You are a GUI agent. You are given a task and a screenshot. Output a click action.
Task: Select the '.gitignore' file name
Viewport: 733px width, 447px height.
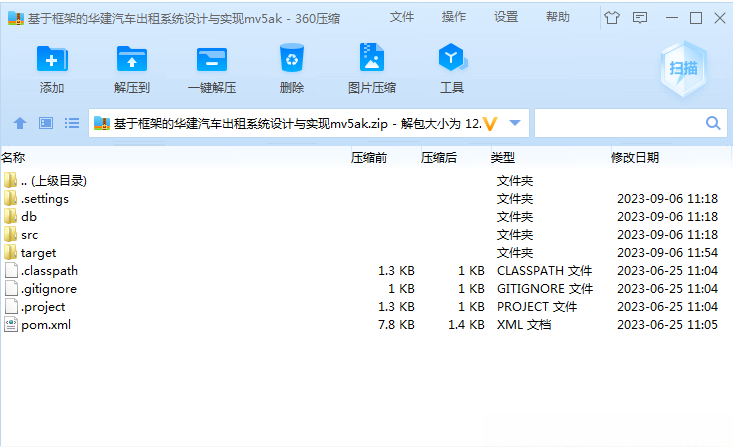(x=49, y=289)
